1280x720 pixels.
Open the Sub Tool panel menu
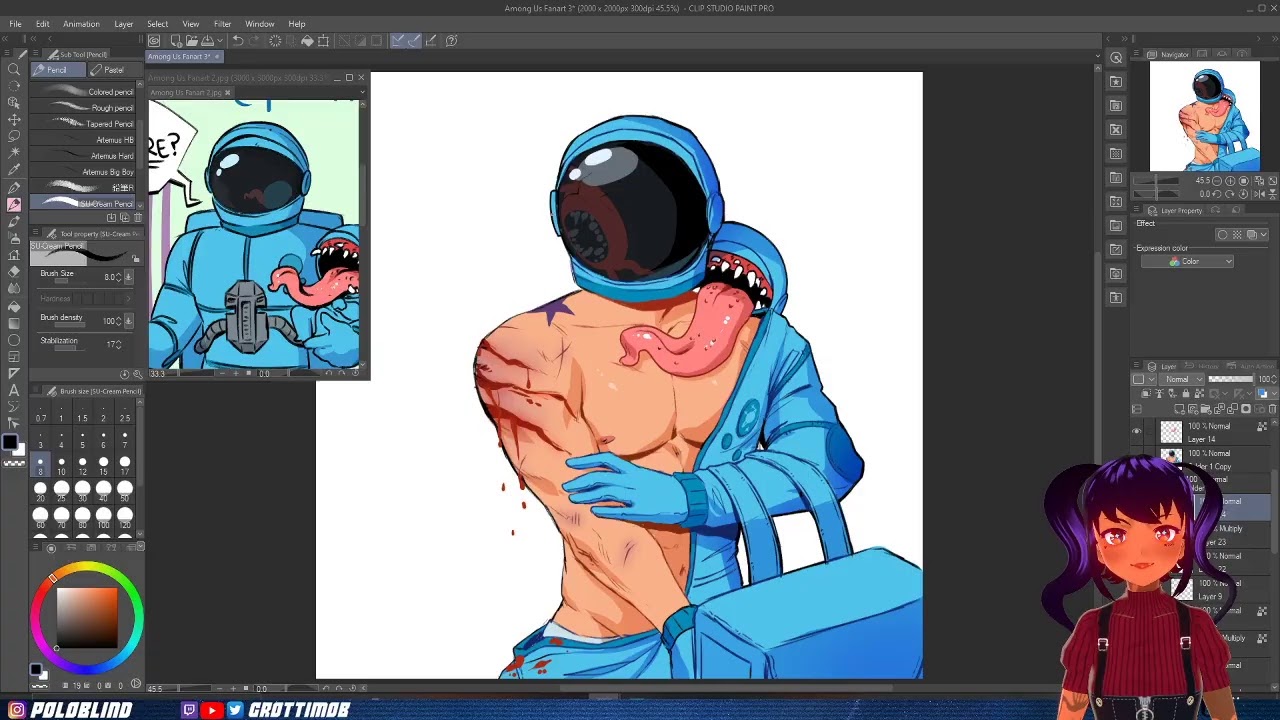tap(35, 54)
